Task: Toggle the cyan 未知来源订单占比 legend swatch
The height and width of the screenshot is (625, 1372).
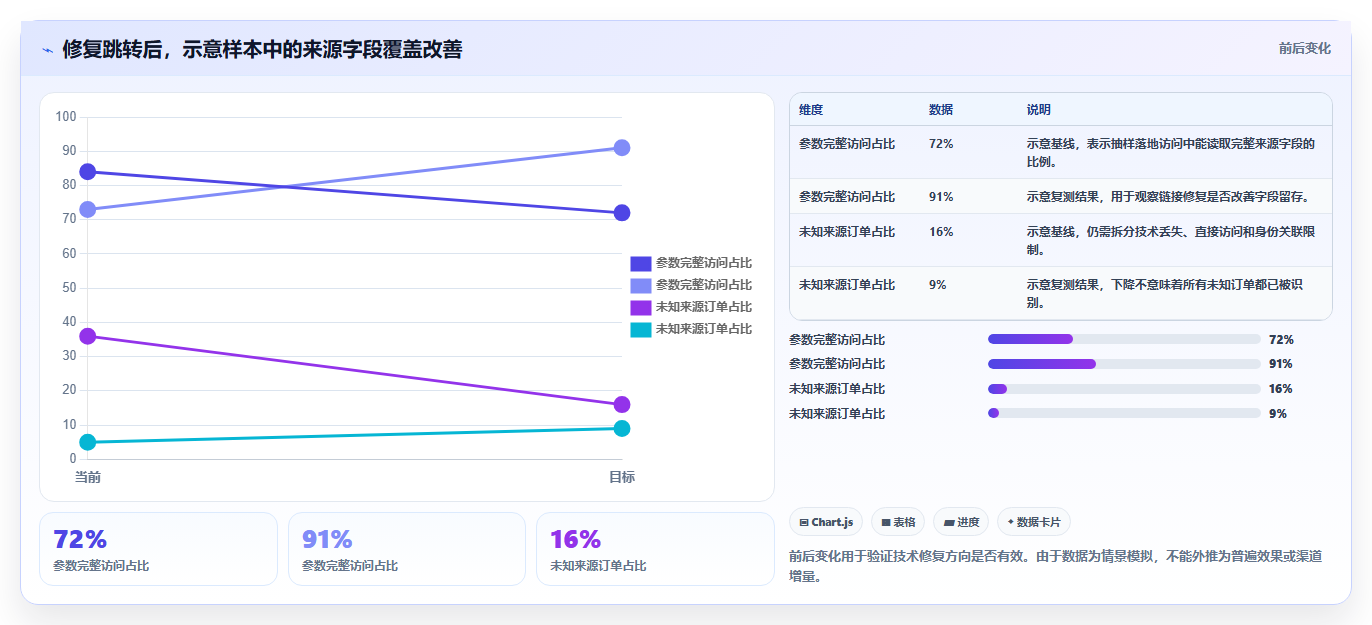Action: (640, 329)
